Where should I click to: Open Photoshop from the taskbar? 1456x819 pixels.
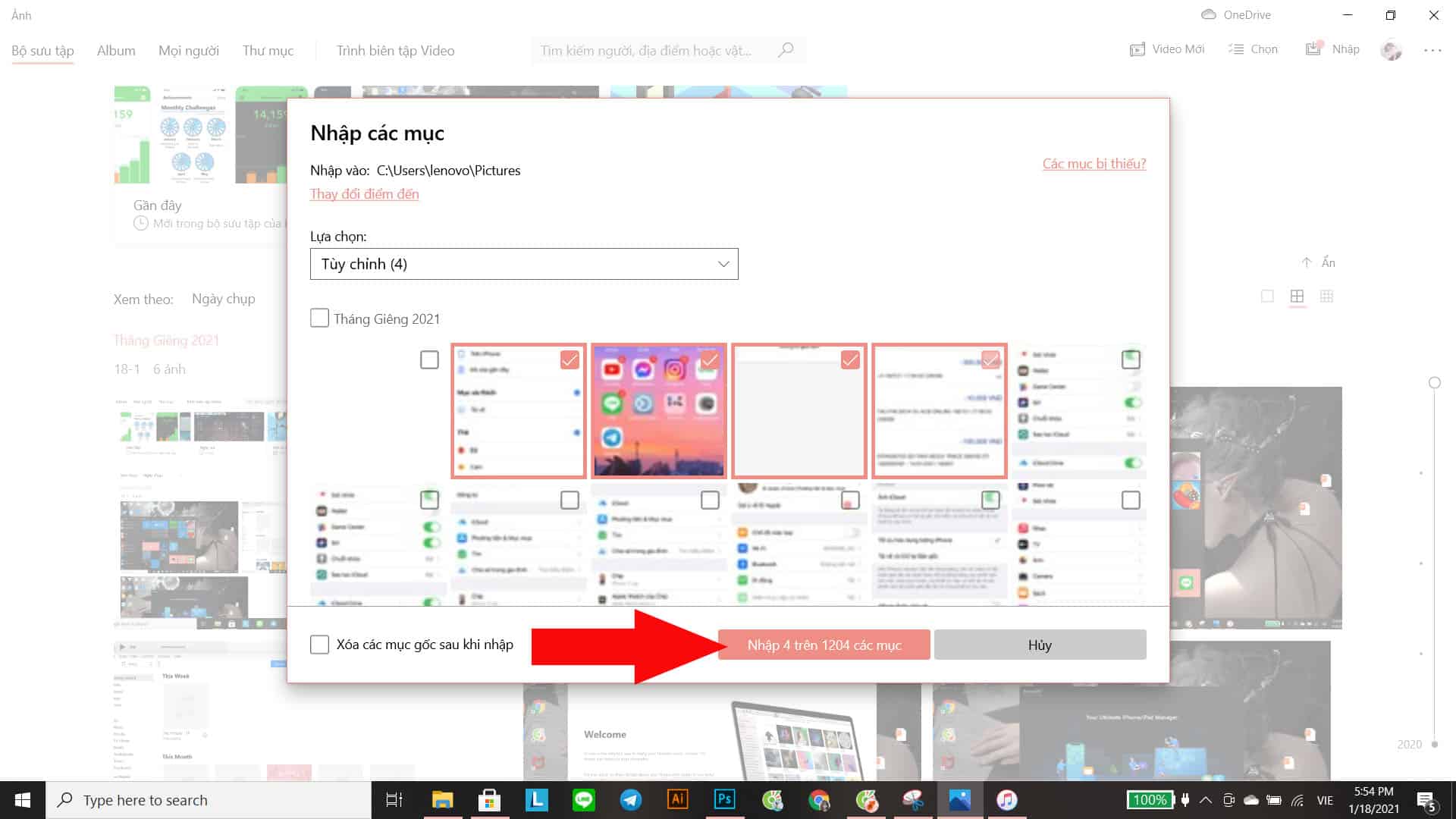pyautogui.click(x=724, y=799)
